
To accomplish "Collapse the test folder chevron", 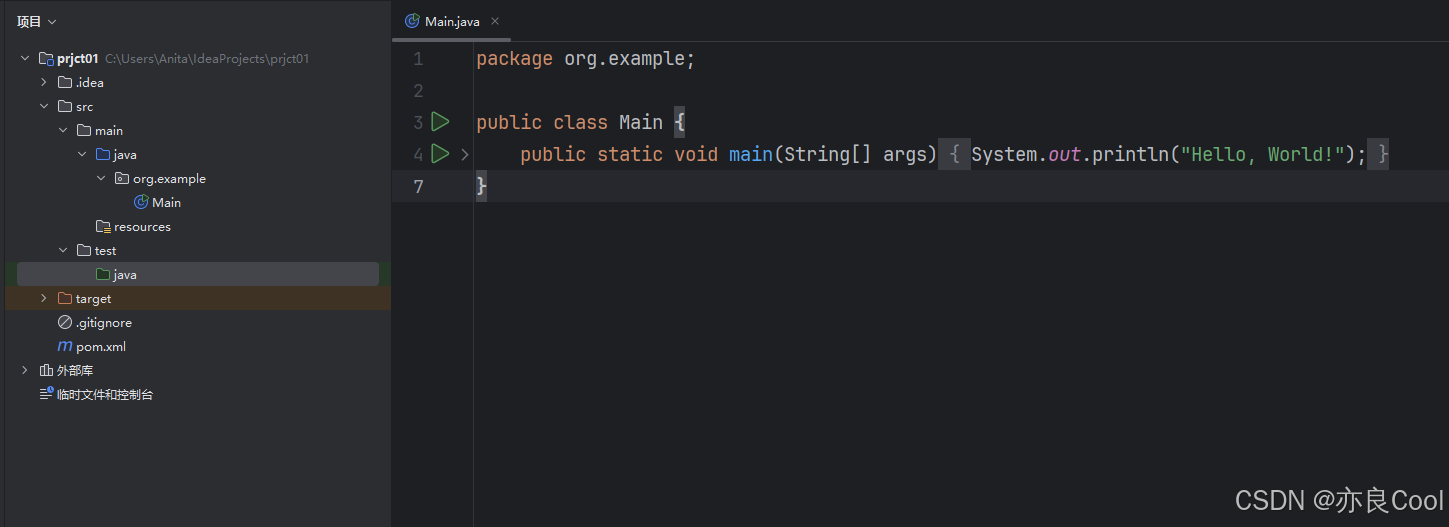I will [63, 251].
